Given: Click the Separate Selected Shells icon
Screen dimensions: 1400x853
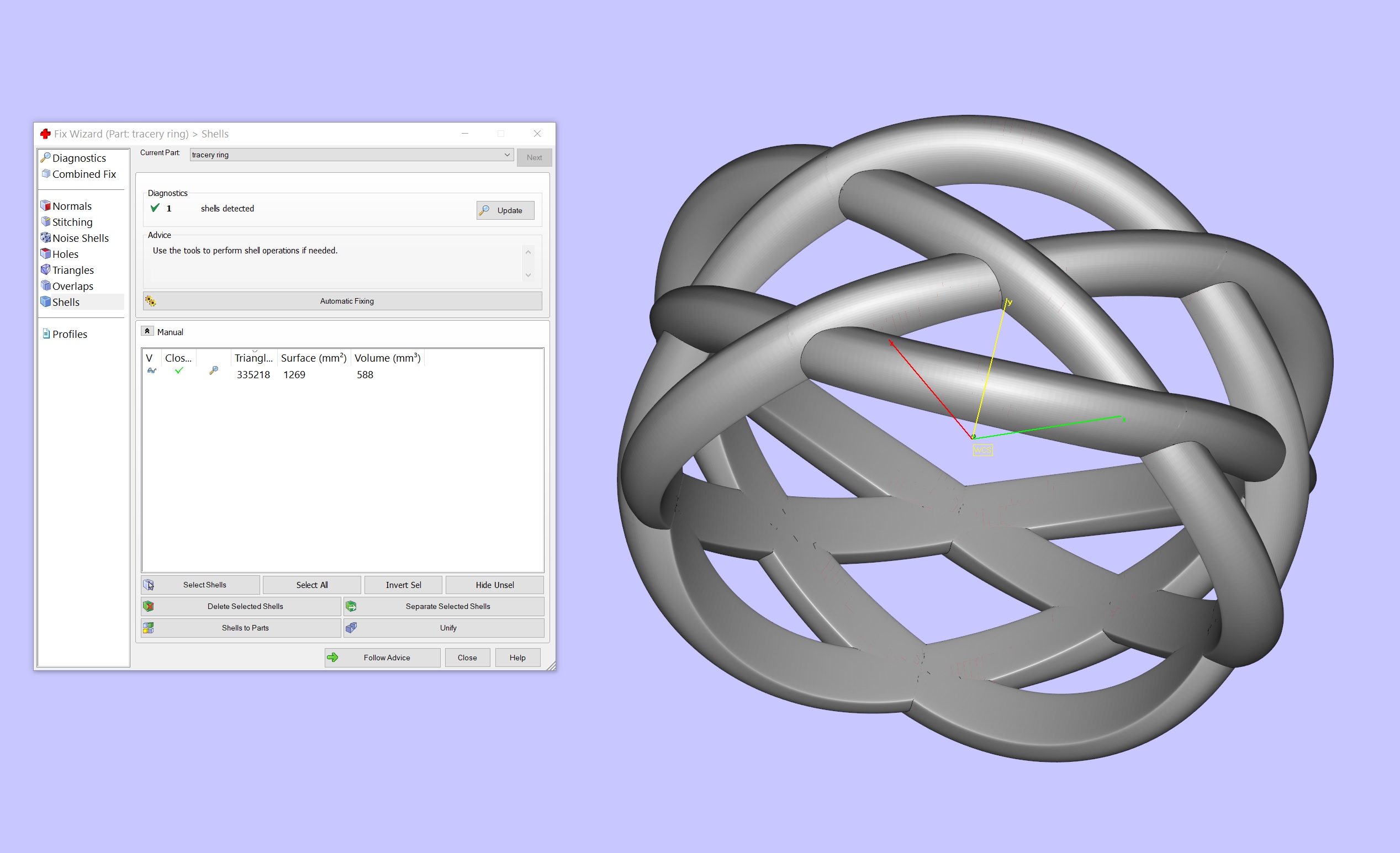Looking at the screenshot, I should [351, 607].
